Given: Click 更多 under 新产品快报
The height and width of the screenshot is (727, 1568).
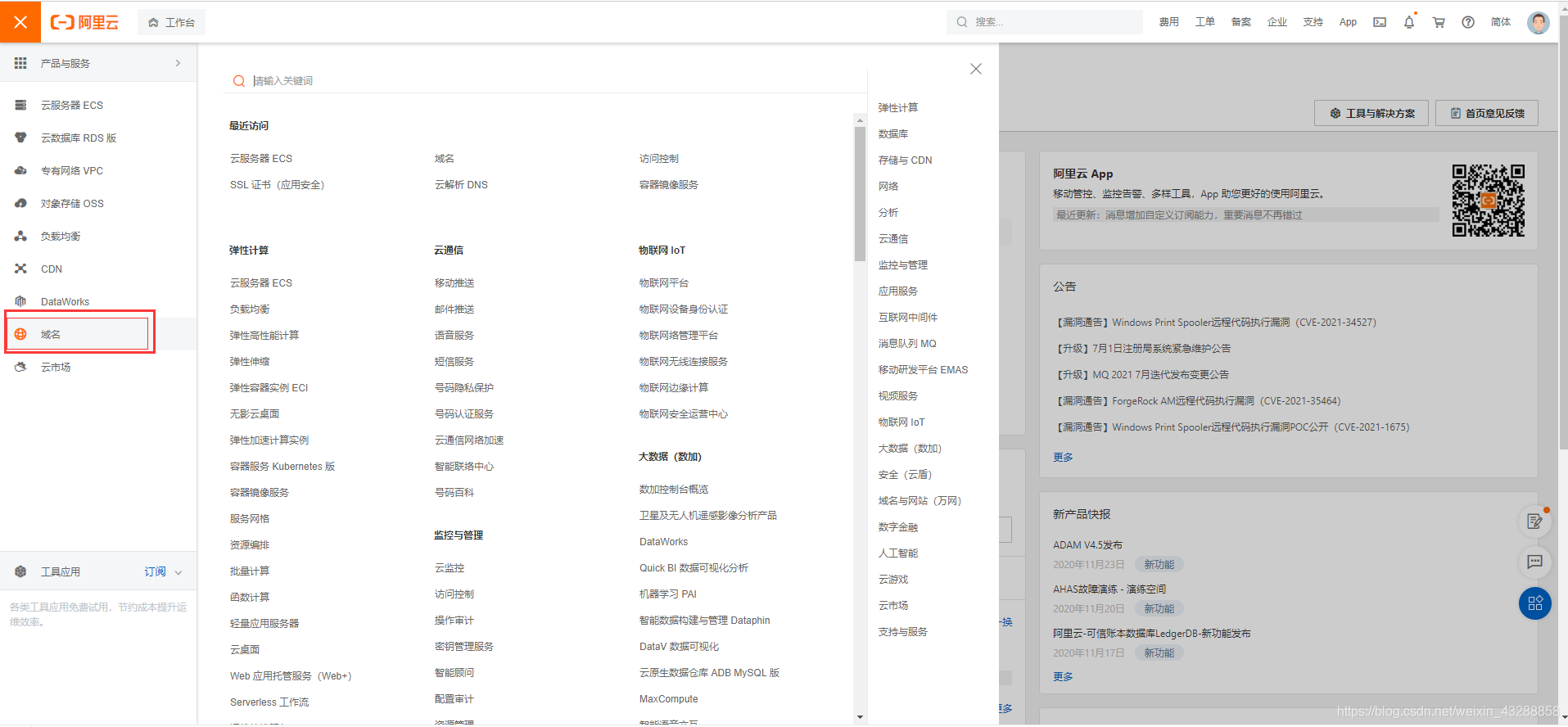Looking at the screenshot, I should [x=1063, y=677].
